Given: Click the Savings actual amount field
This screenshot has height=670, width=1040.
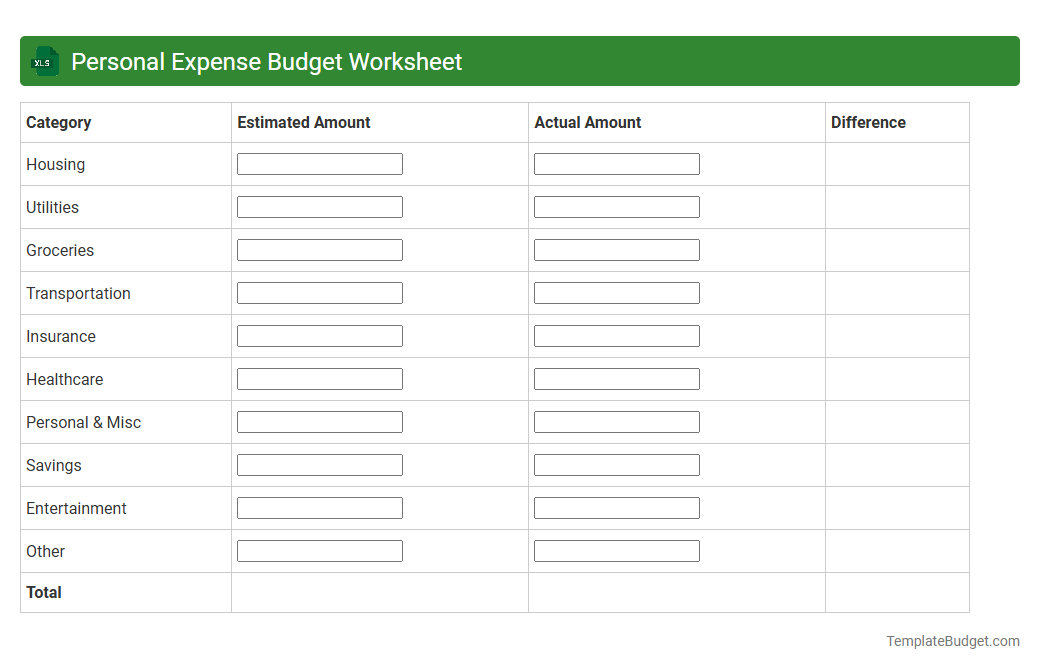Looking at the screenshot, I should 616,464.
